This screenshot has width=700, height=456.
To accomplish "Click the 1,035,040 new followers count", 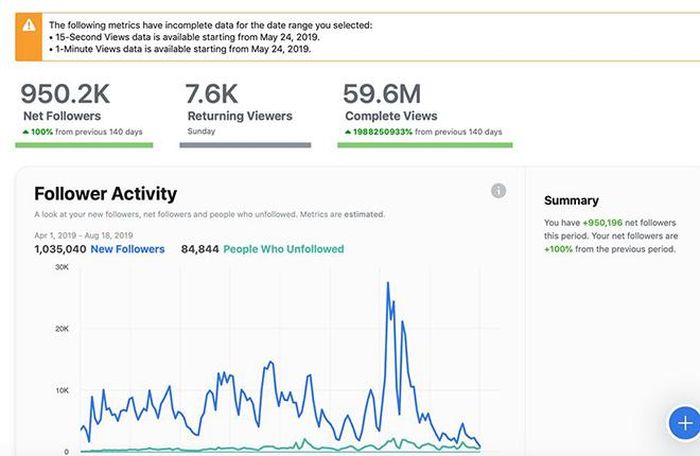I will click(60, 249).
